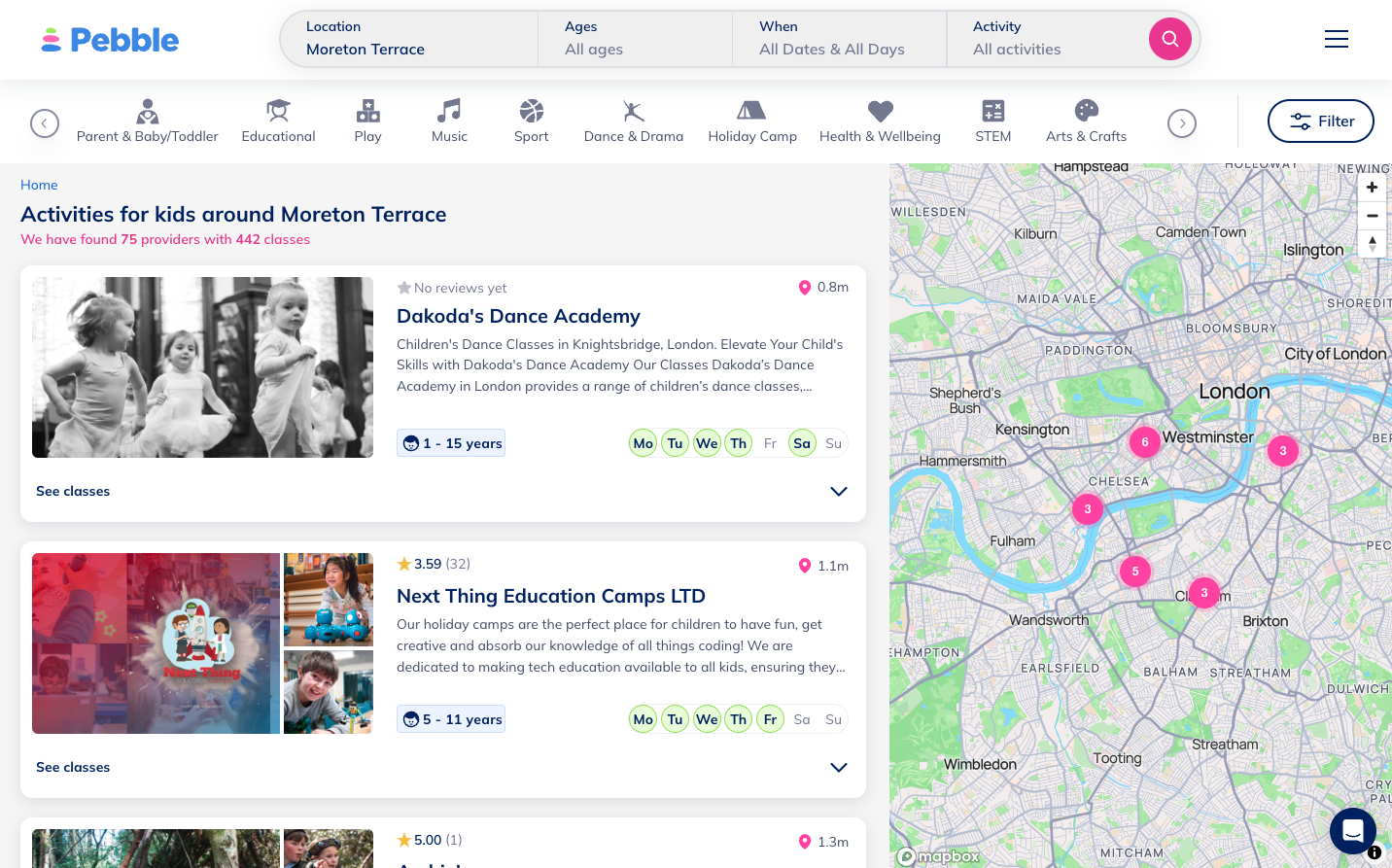The height and width of the screenshot is (868, 1392).
Task: Select the Health & Wellbeing category tab
Action: click(x=880, y=122)
